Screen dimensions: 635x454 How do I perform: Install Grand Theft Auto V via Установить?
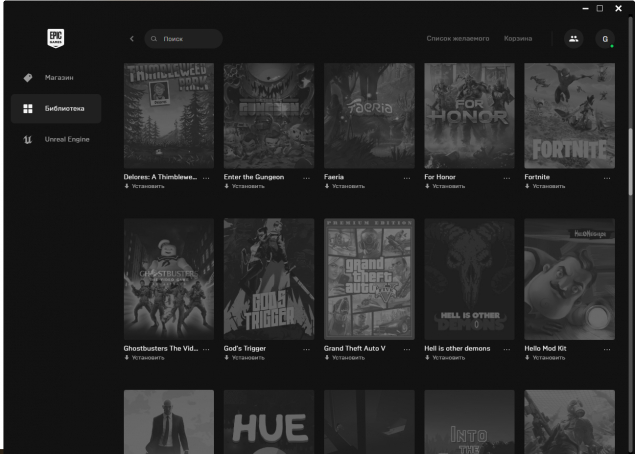345,358
